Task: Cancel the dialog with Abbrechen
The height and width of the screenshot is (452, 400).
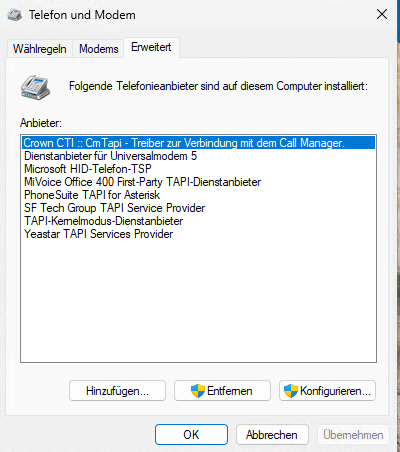Action: (x=272, y=435)
